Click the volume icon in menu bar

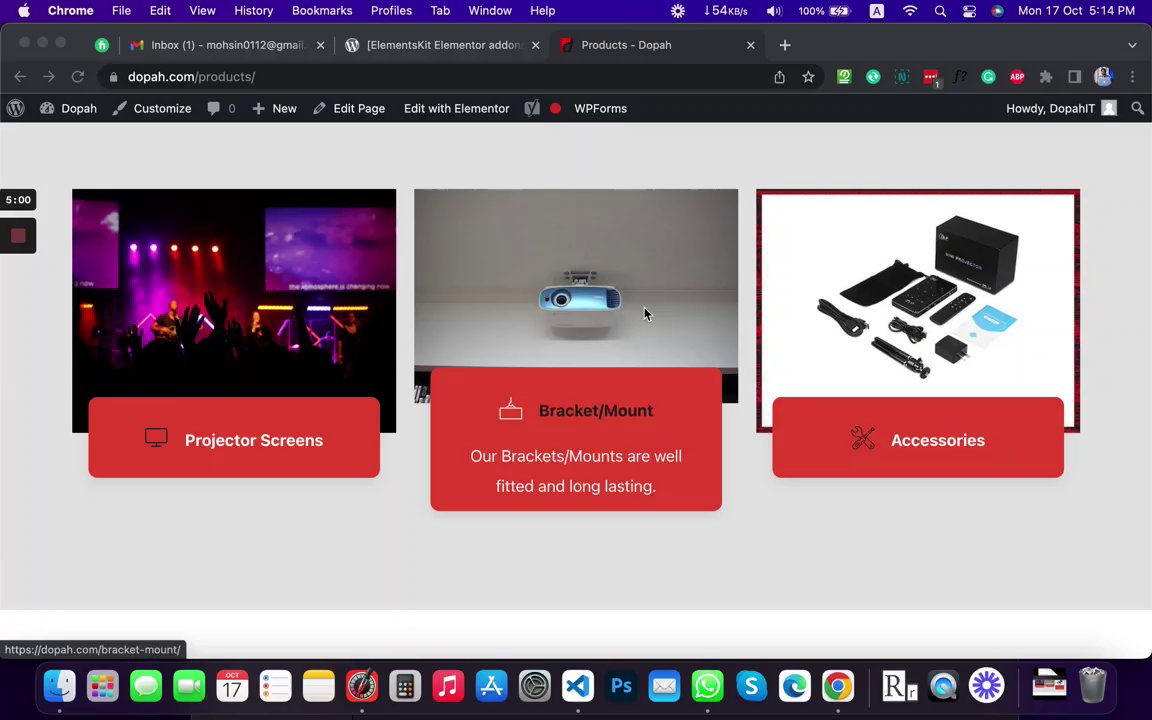(x=774, y=10)
